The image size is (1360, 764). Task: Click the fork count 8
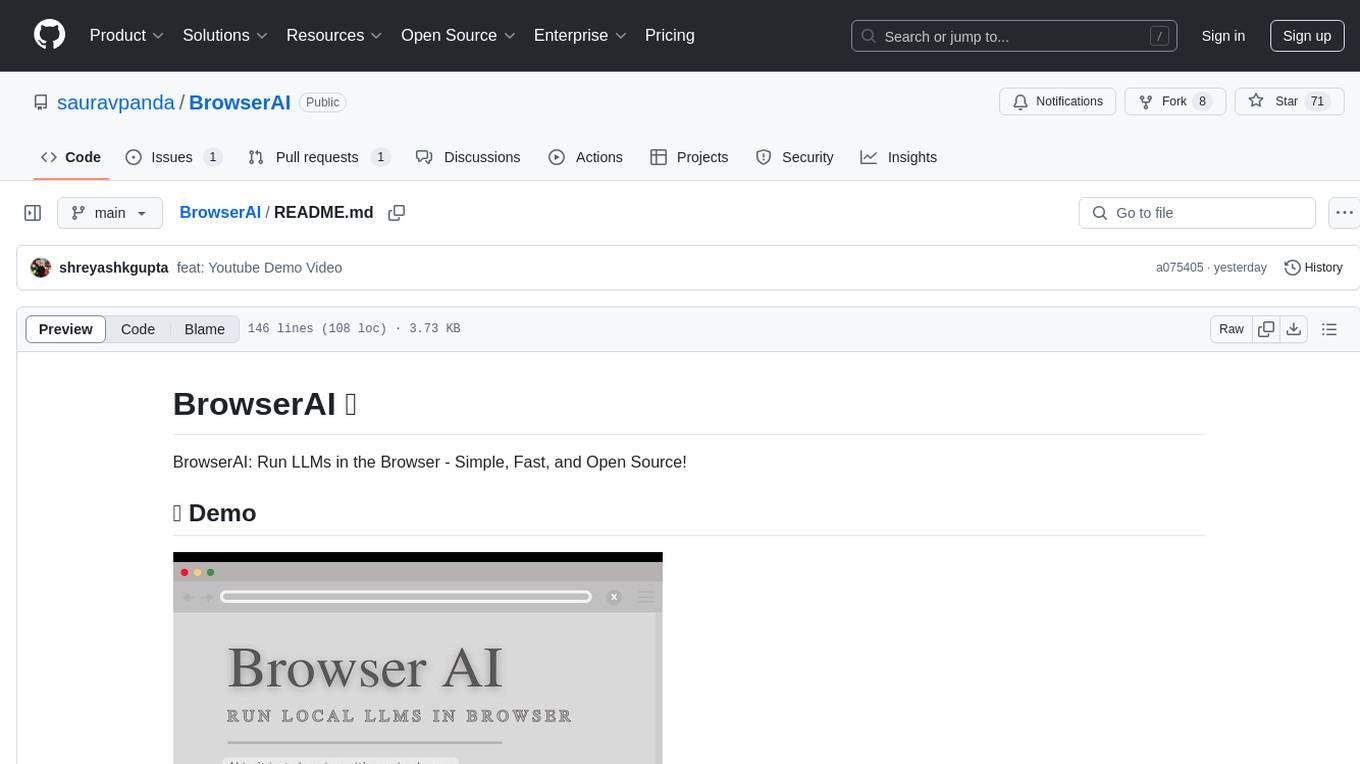[x=1202, y=102]
